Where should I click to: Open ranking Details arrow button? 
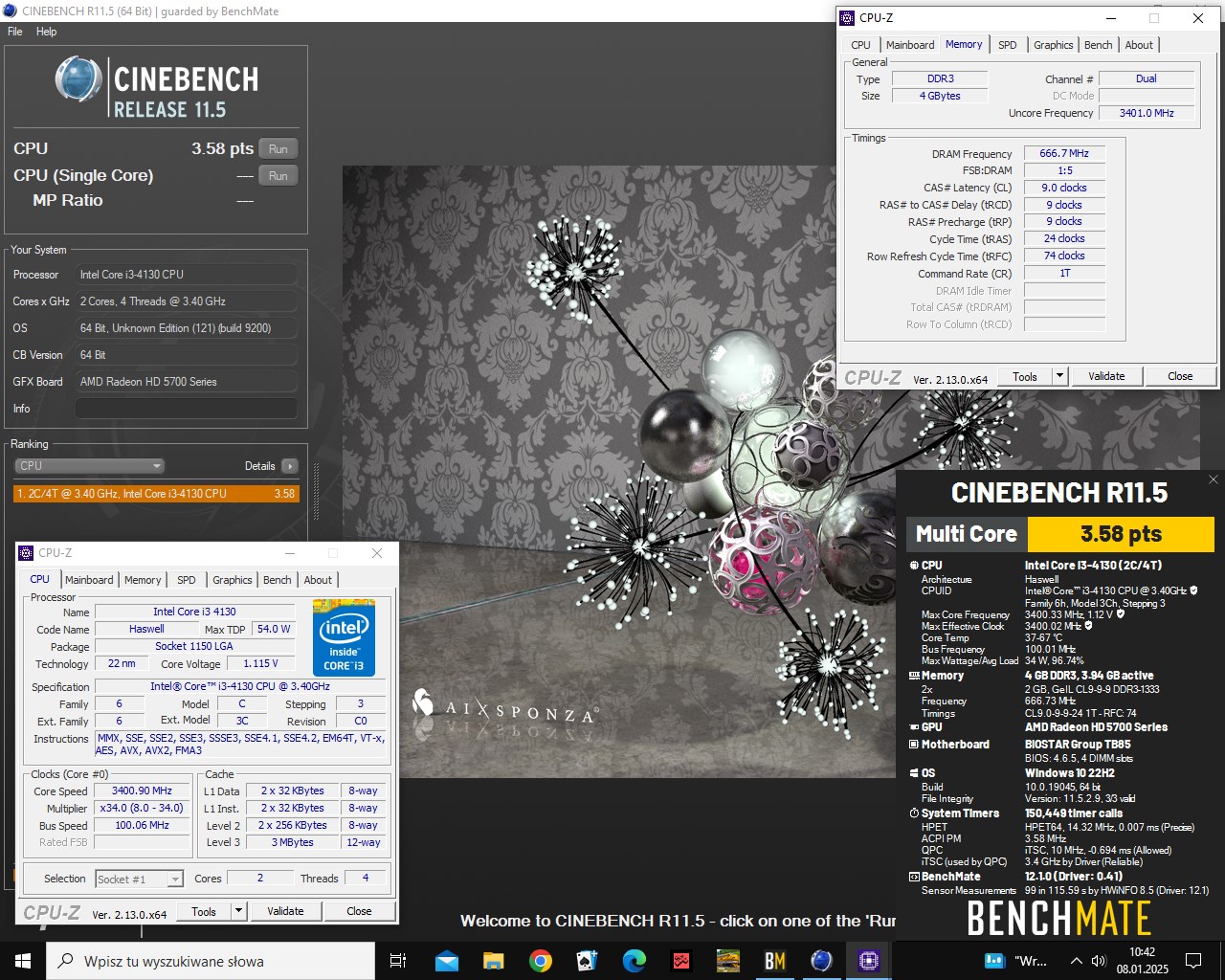click(x=289, y=466)
